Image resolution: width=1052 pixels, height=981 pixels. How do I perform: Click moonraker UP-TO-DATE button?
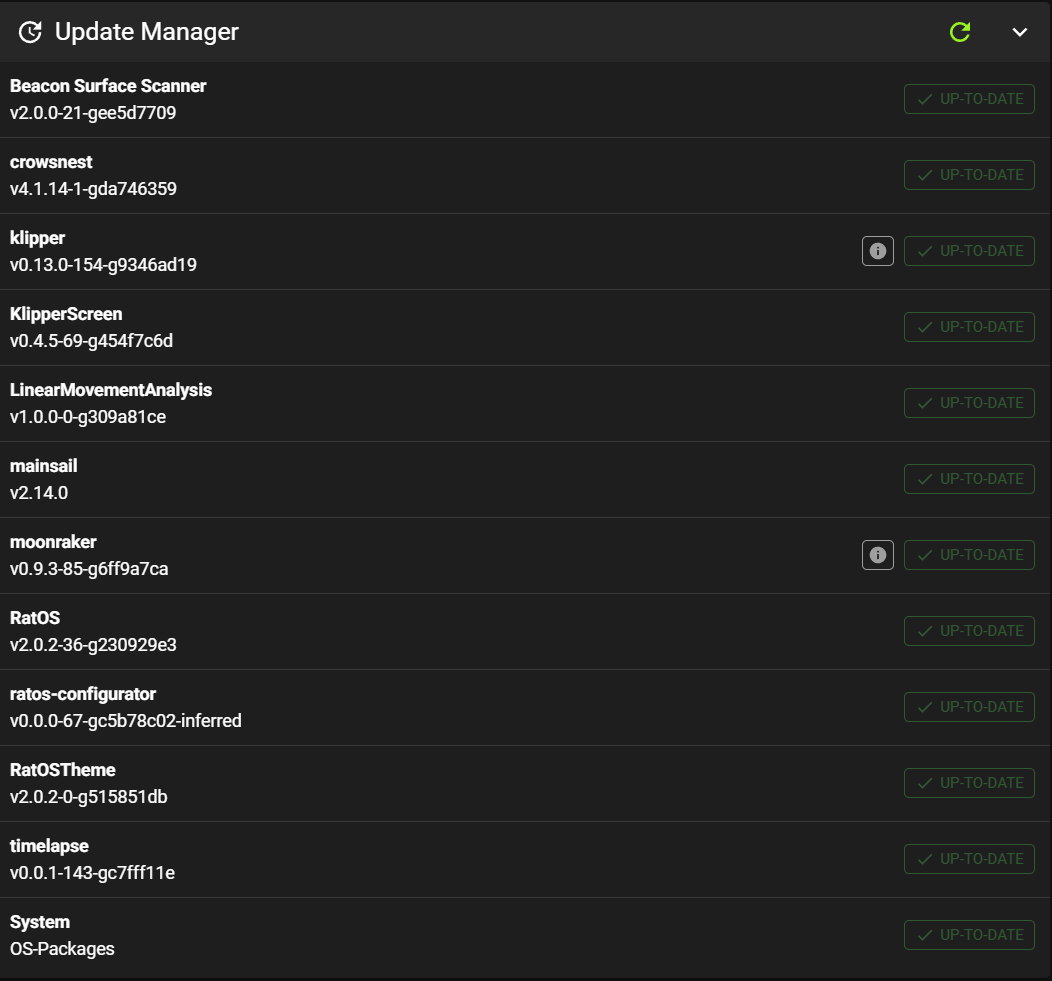pos(969,555)
